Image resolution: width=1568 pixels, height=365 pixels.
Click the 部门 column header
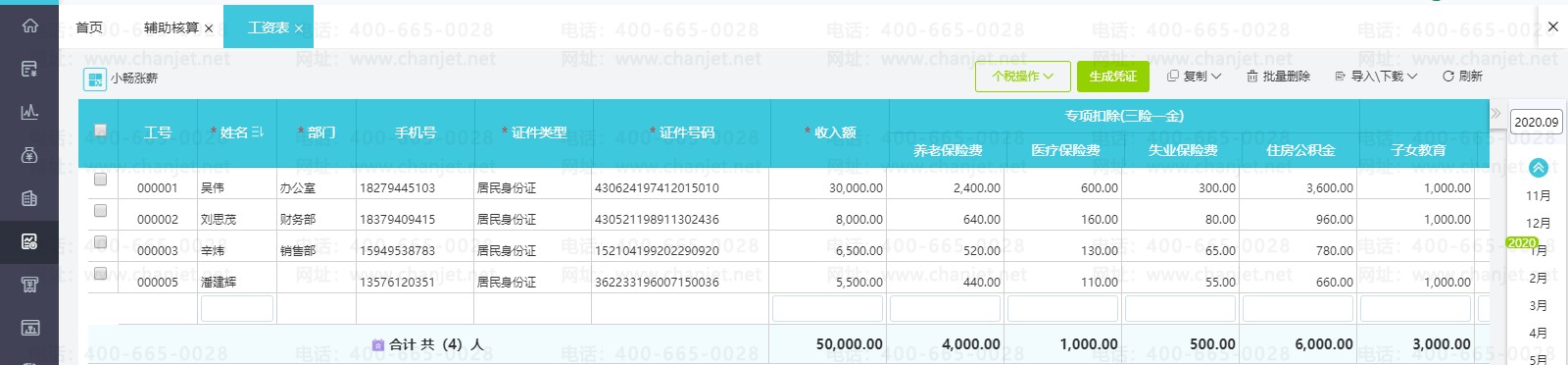pos(317,132)
